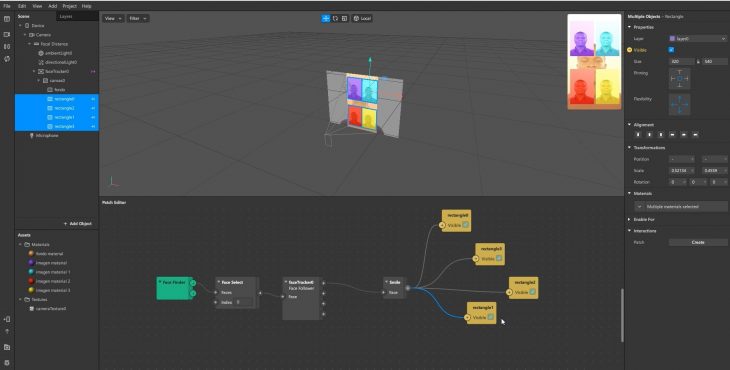Open the Filter dropdown in viewport
This screenshot has width=730, height=370.
pos(138,18)
